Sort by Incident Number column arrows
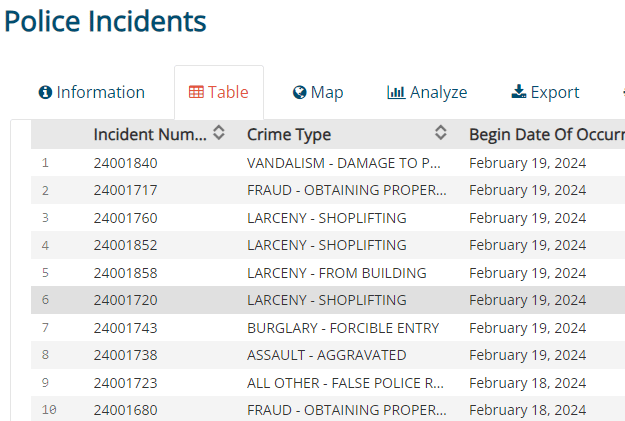 pos(219,134)
